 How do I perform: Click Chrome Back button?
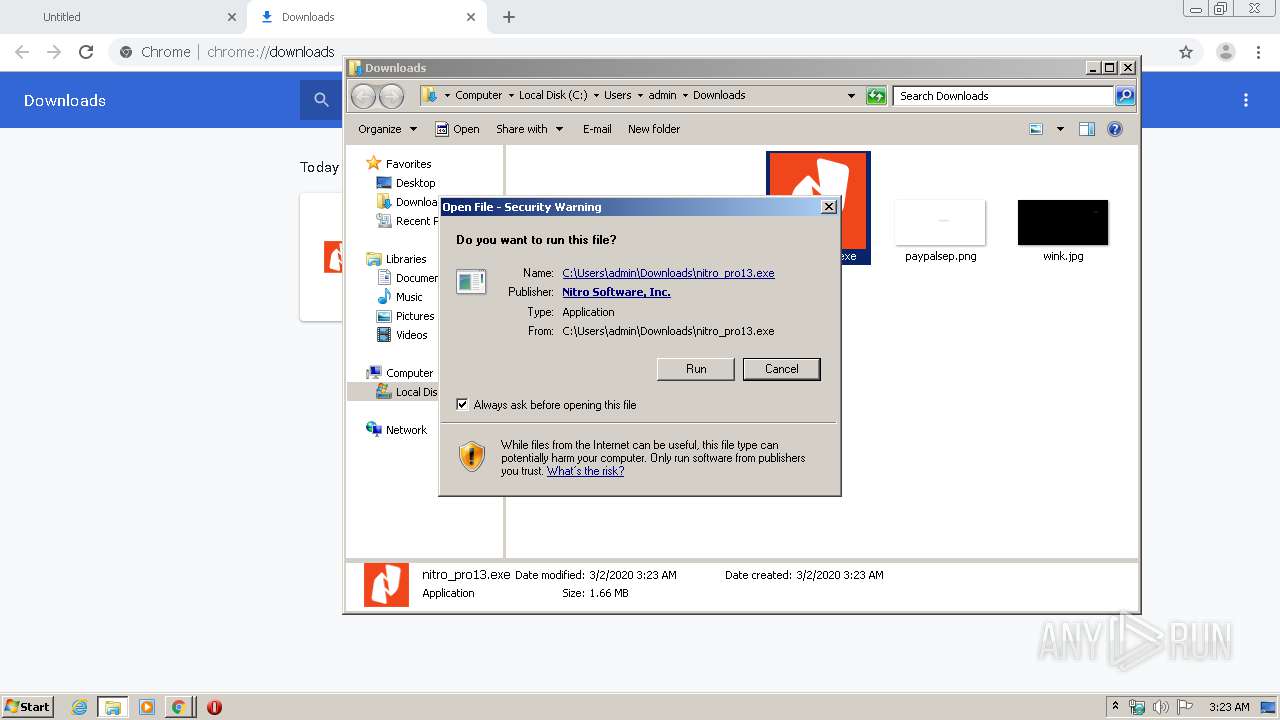pos(22,52)
